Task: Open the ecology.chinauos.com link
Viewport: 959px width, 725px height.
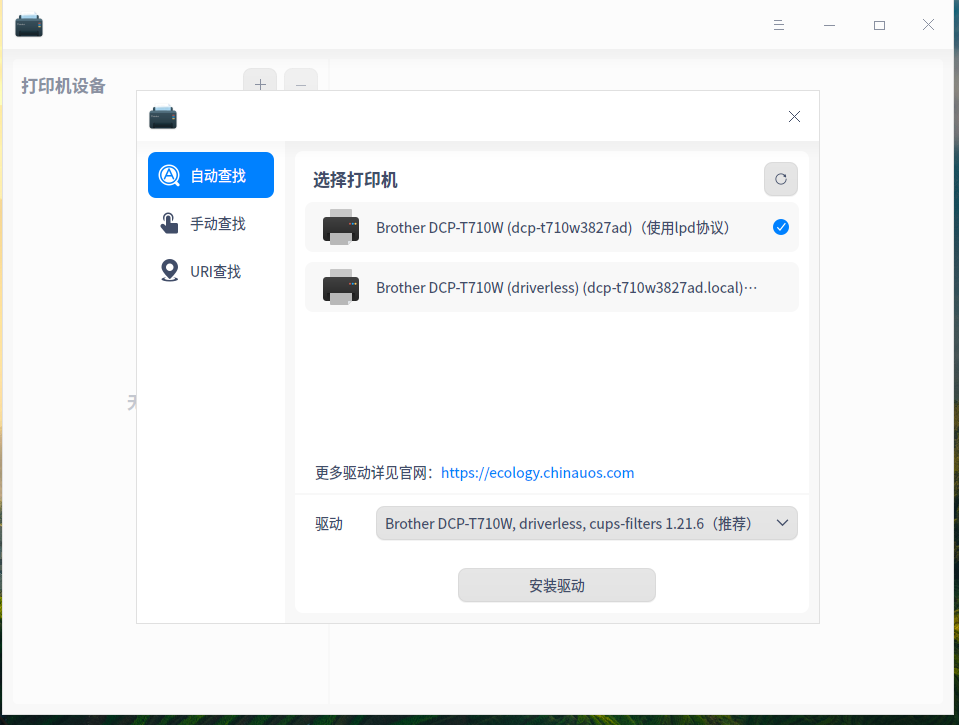Action: coord(537,473)
